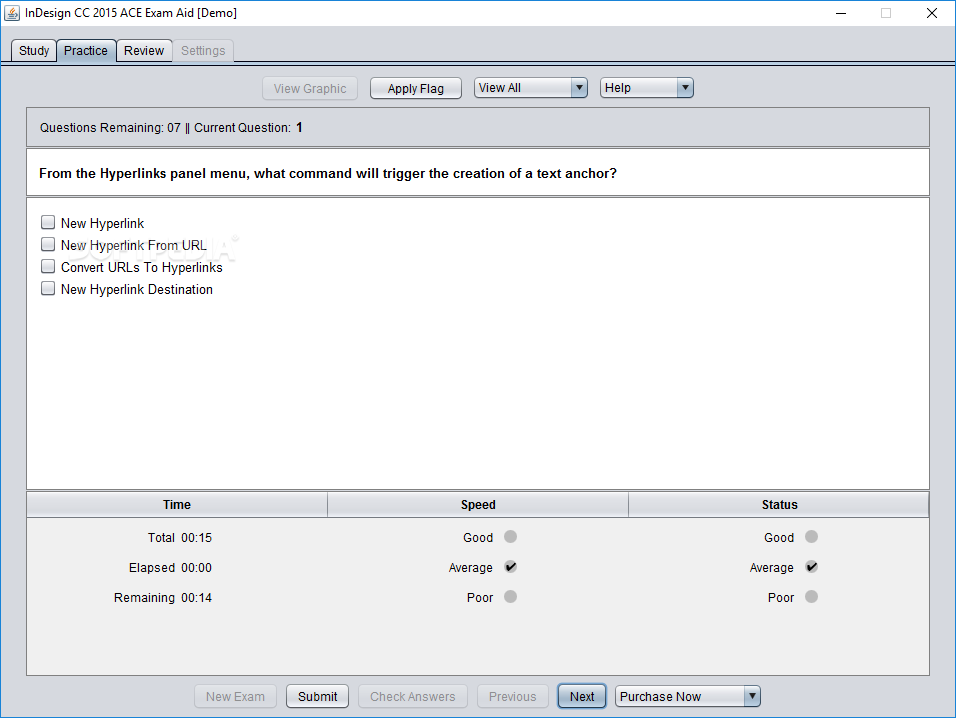Switch to the Review tab

pos(144,51)
